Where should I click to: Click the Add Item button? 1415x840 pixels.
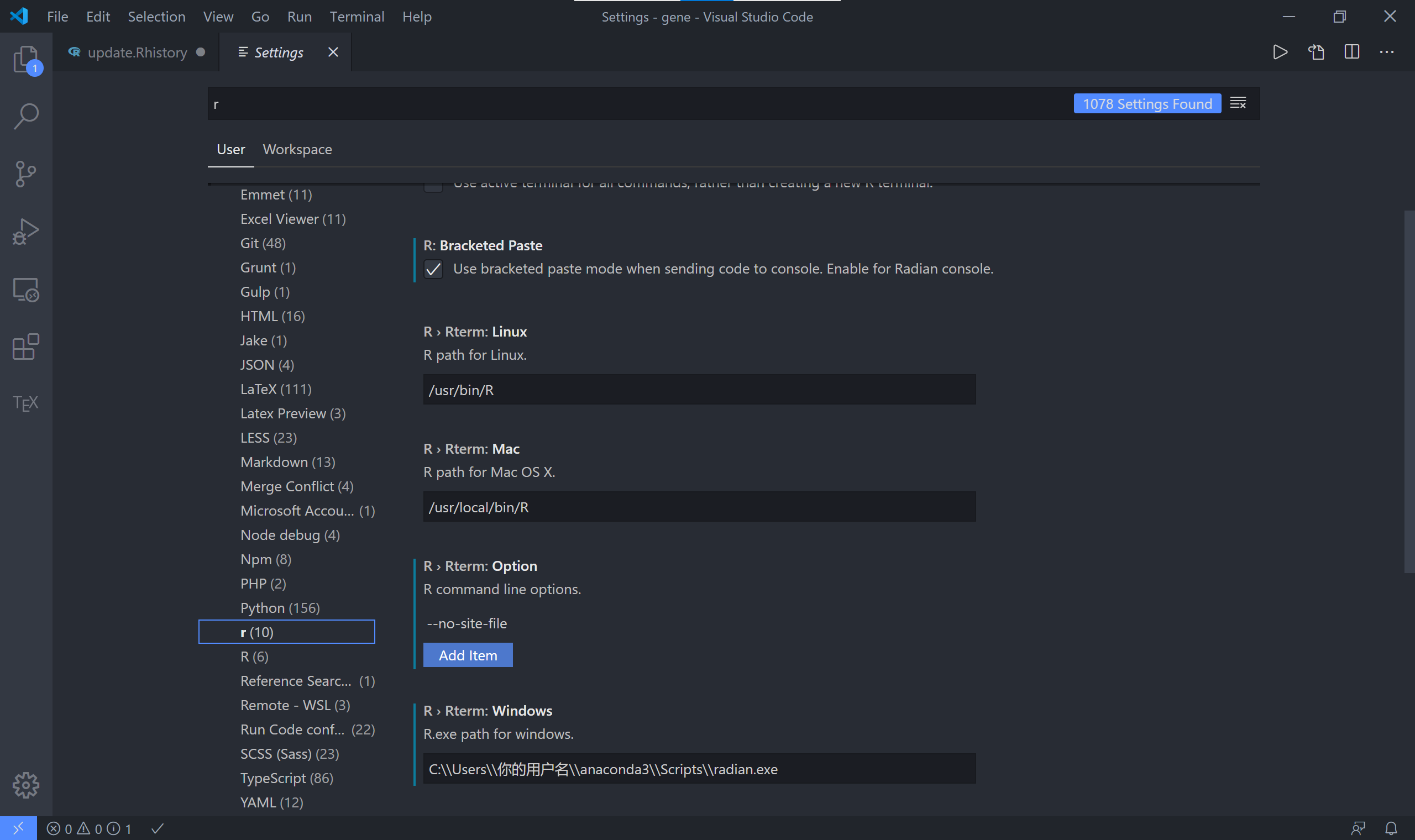click(x=468, y=655)
